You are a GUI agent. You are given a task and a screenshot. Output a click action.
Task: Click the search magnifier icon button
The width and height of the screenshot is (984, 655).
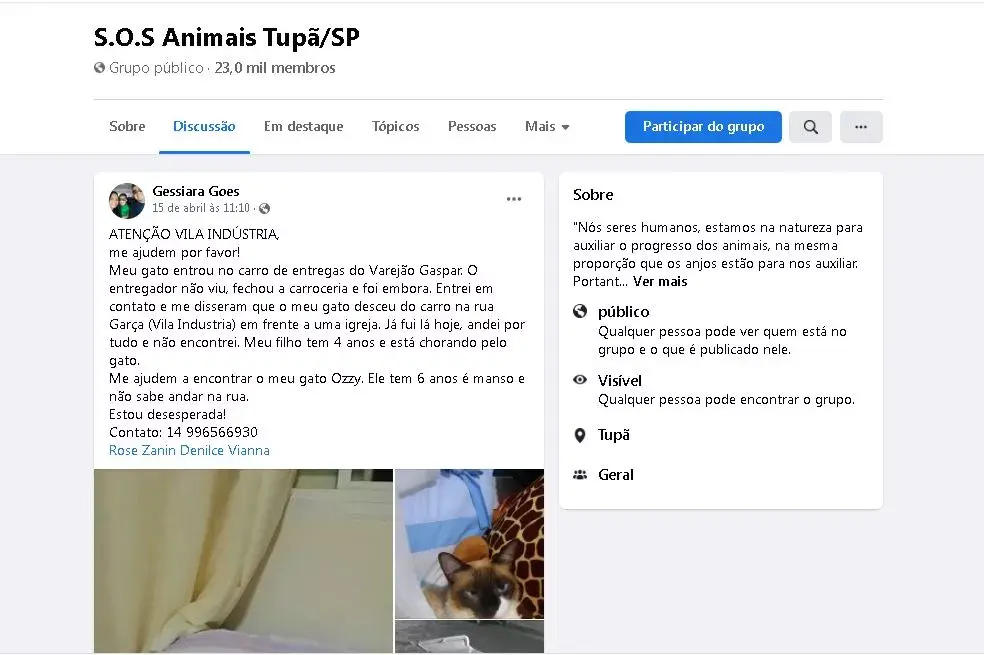[x=810, y=127]
